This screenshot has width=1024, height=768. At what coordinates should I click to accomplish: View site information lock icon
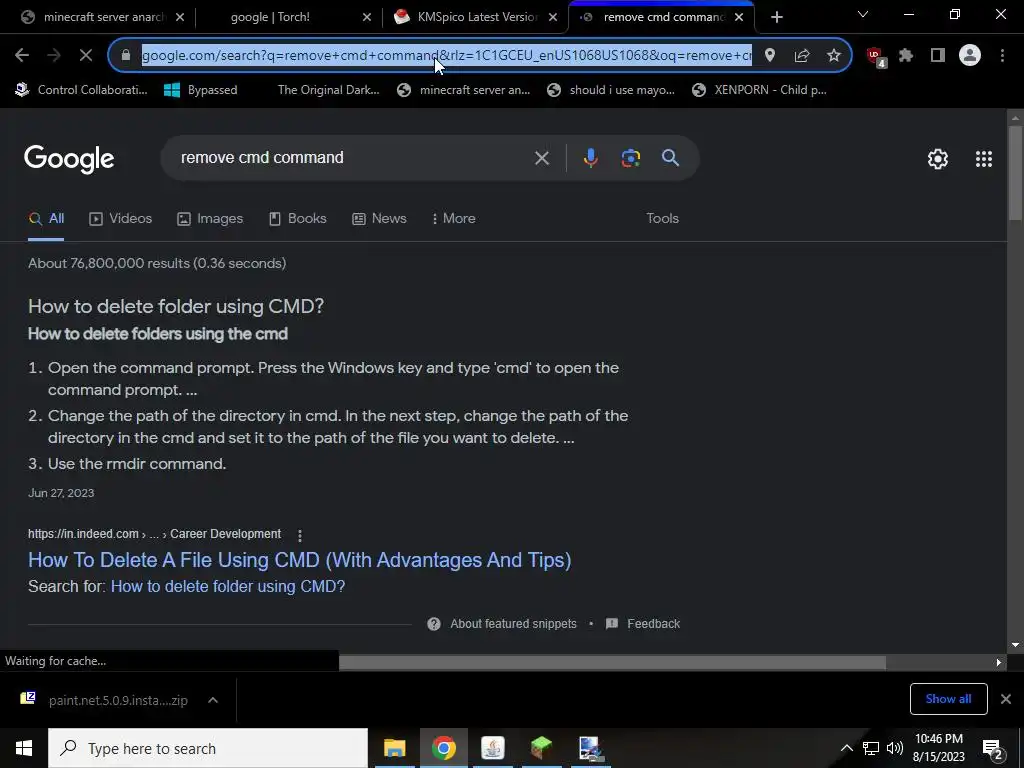tap(126, 56)
